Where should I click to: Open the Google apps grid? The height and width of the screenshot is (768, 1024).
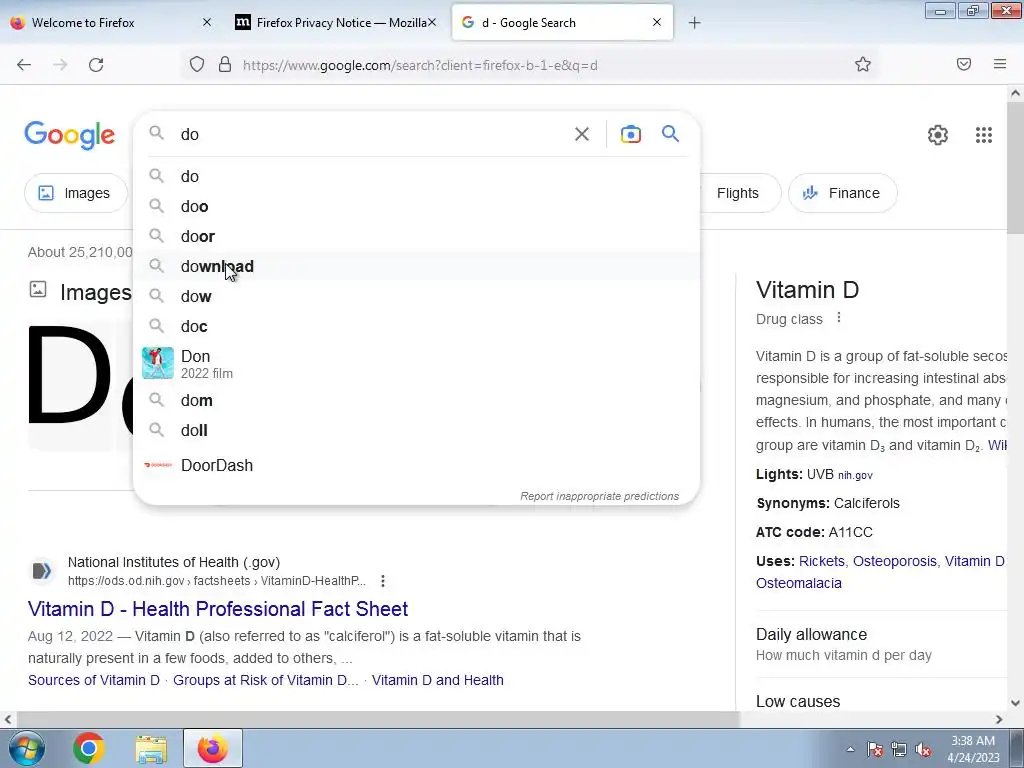click(984, 135)
